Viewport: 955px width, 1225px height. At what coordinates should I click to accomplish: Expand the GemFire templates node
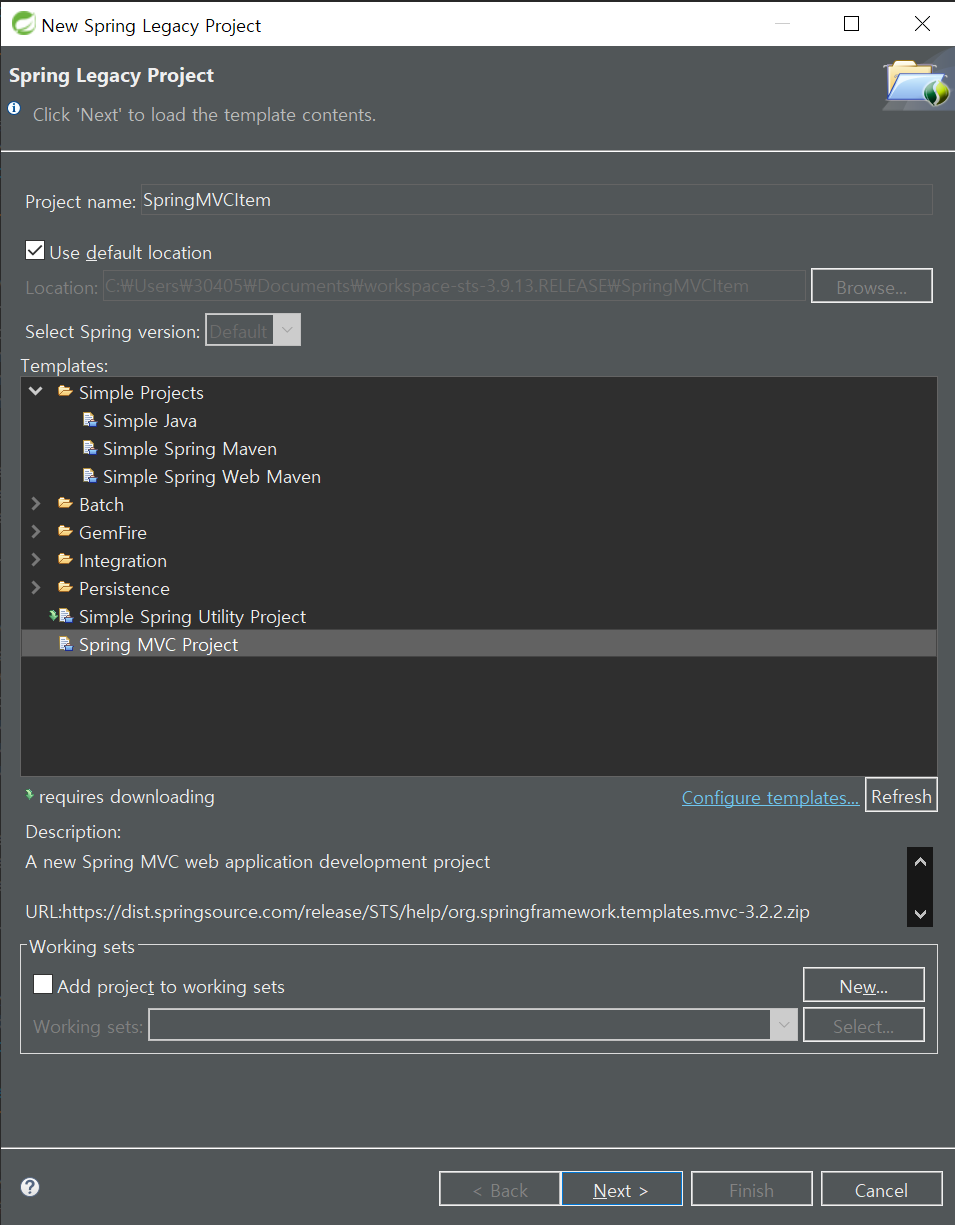[x=36, y=532]
